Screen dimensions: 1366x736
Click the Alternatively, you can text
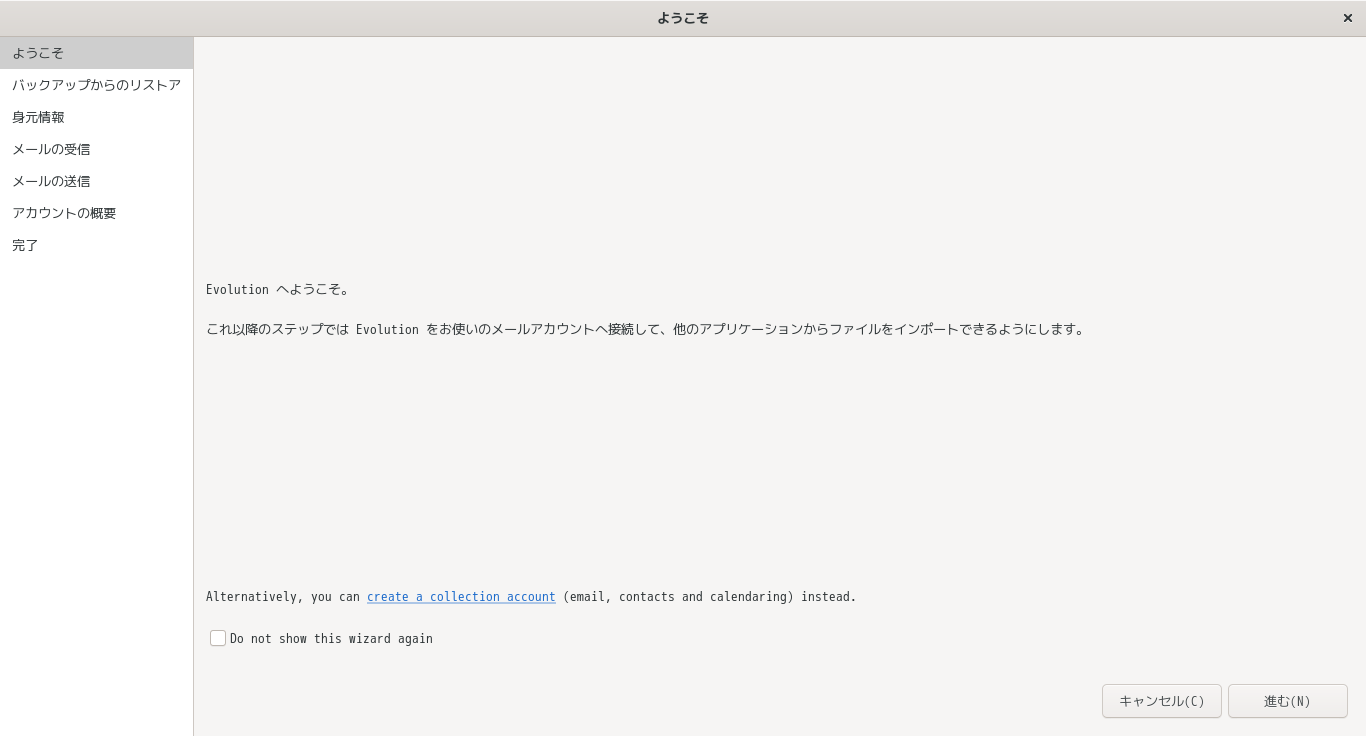[283, 597]
